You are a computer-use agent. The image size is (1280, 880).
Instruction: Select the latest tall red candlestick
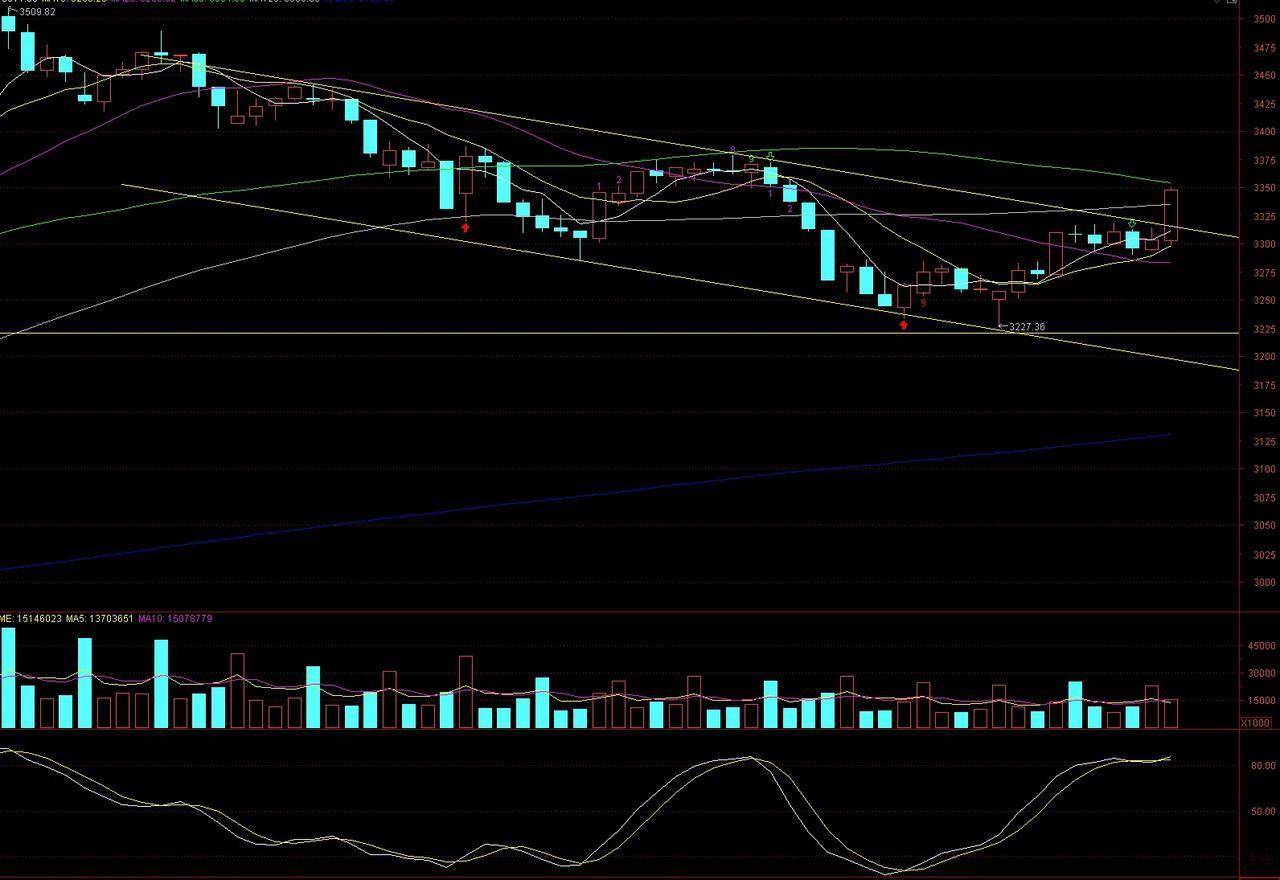[x=1171, y=214]
